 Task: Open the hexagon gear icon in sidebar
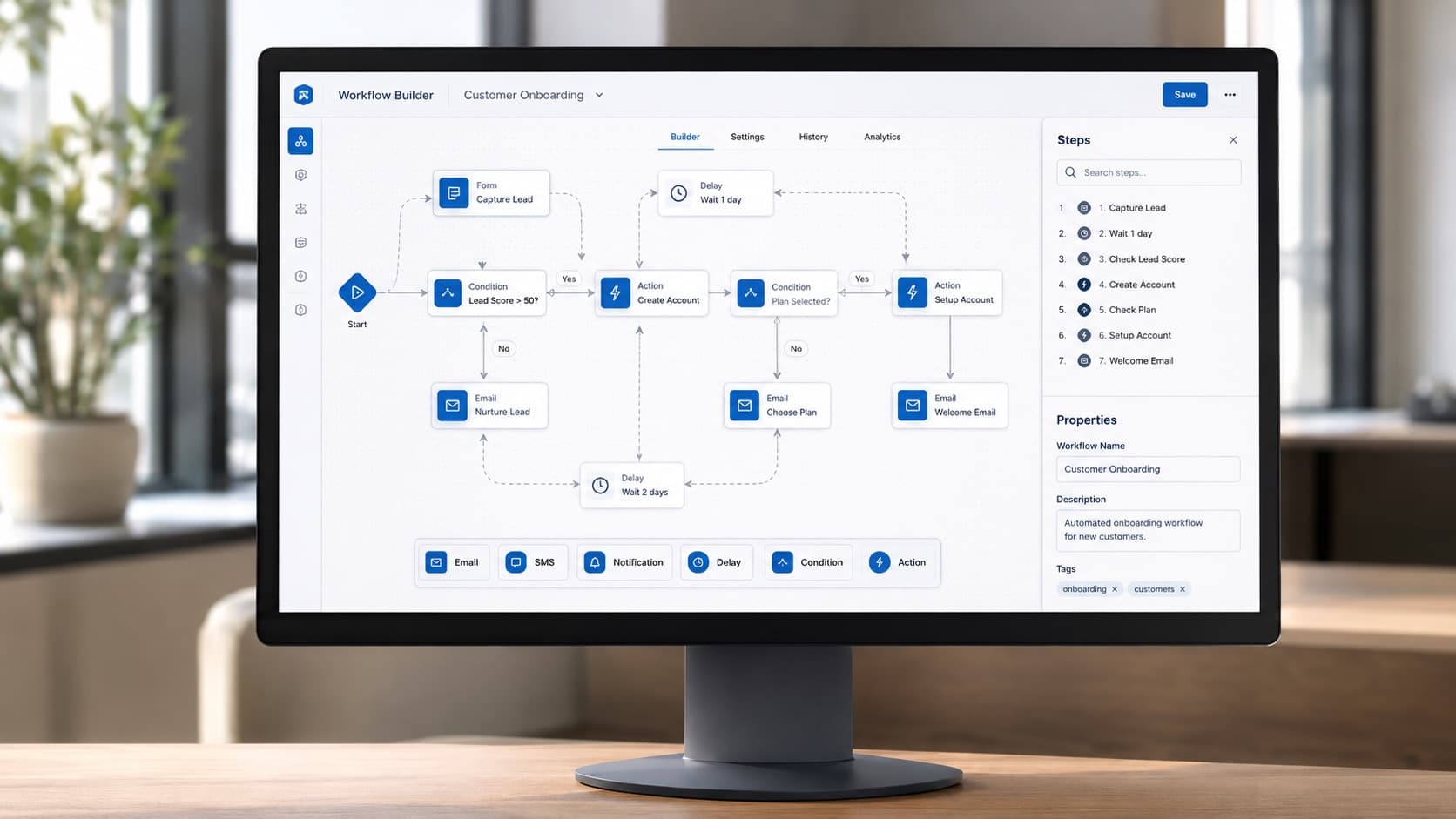click(300, 175)
